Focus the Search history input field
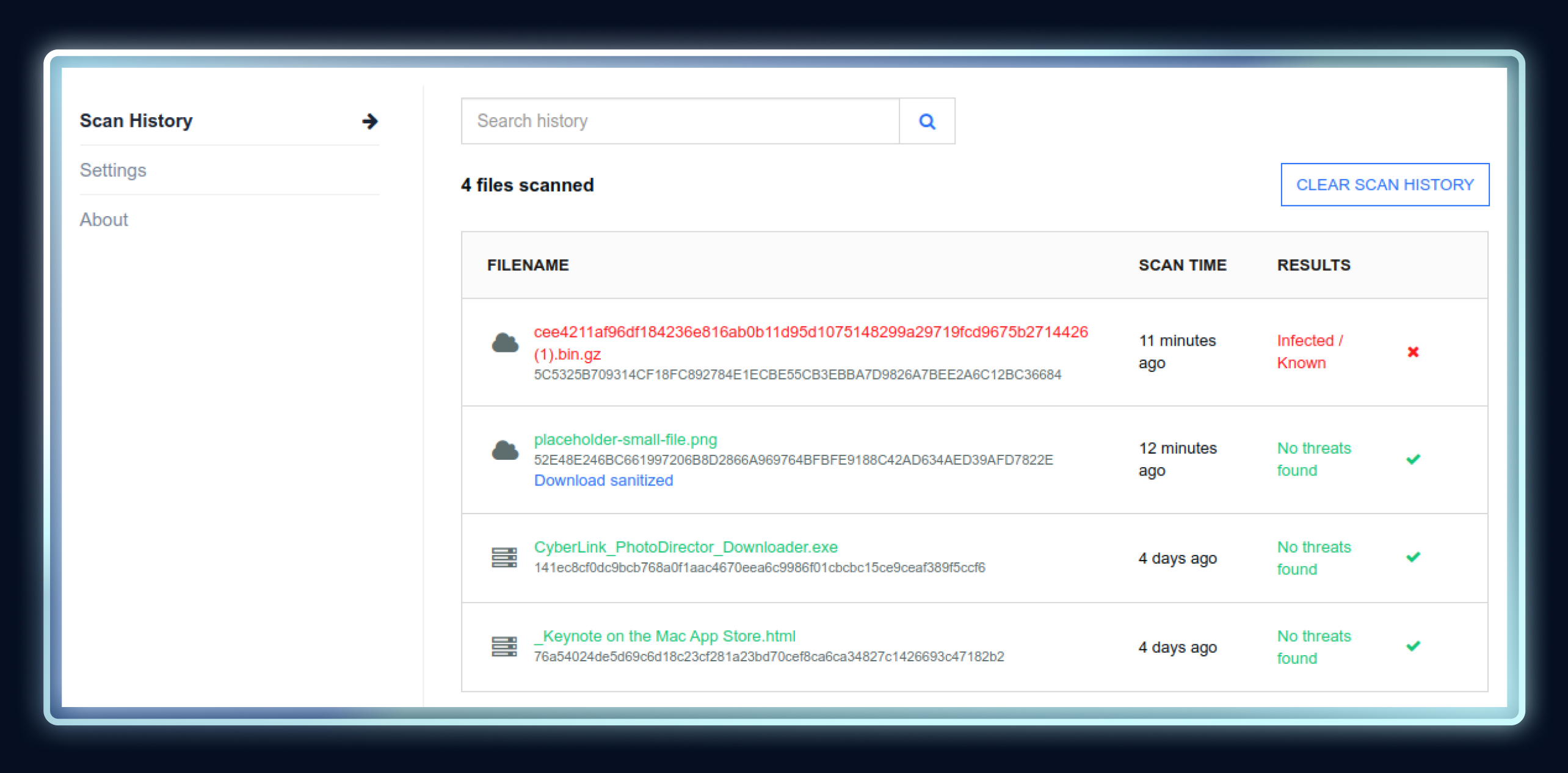Viewport: 1568px width, 773px height. coord(680,121)
